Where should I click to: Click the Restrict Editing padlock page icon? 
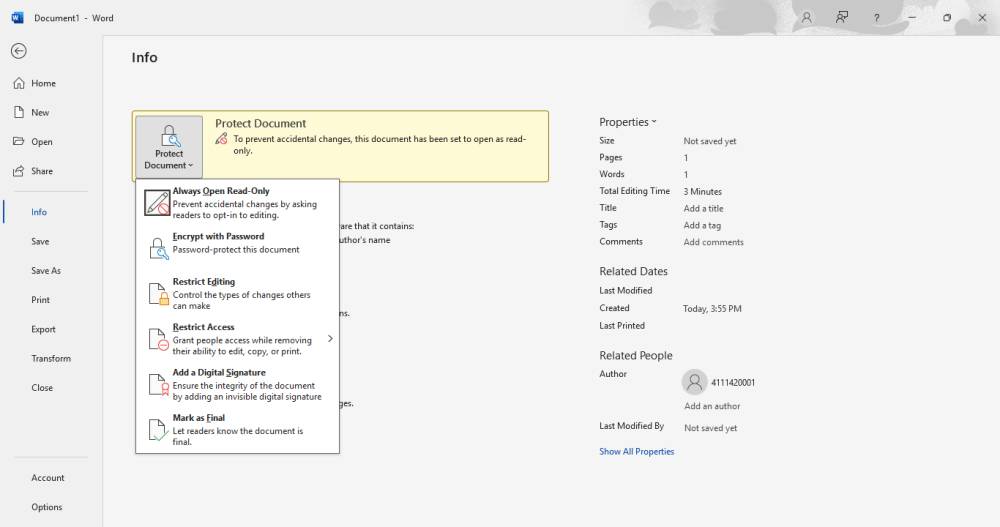pos(158,294)
